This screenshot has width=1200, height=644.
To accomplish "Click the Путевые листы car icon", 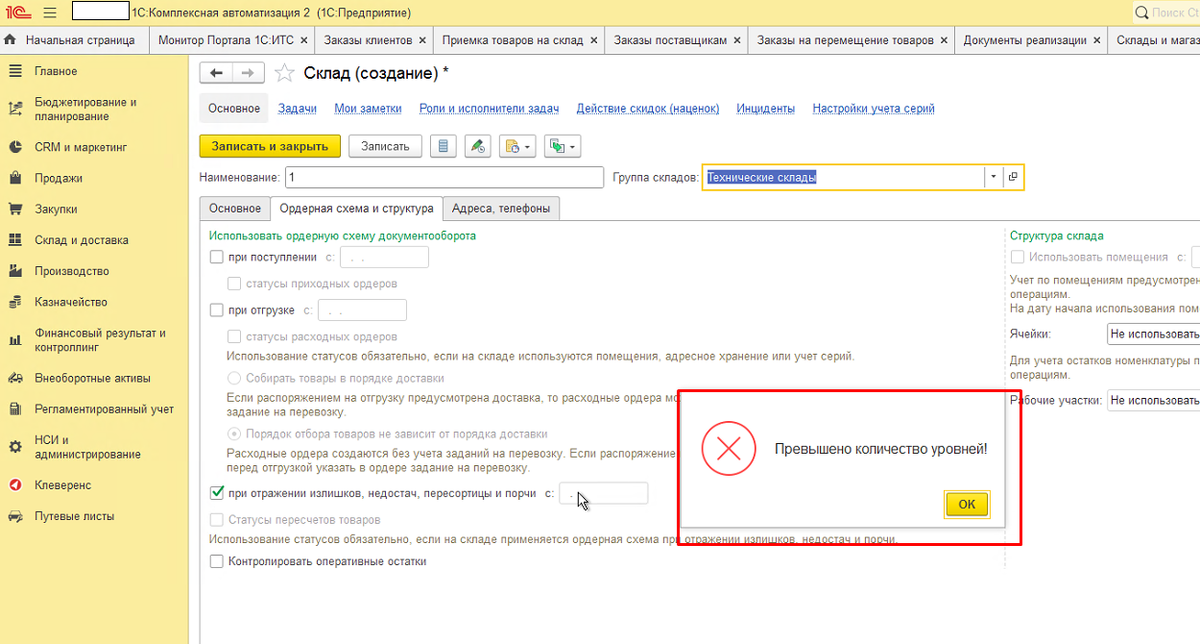I will (15, 516).
